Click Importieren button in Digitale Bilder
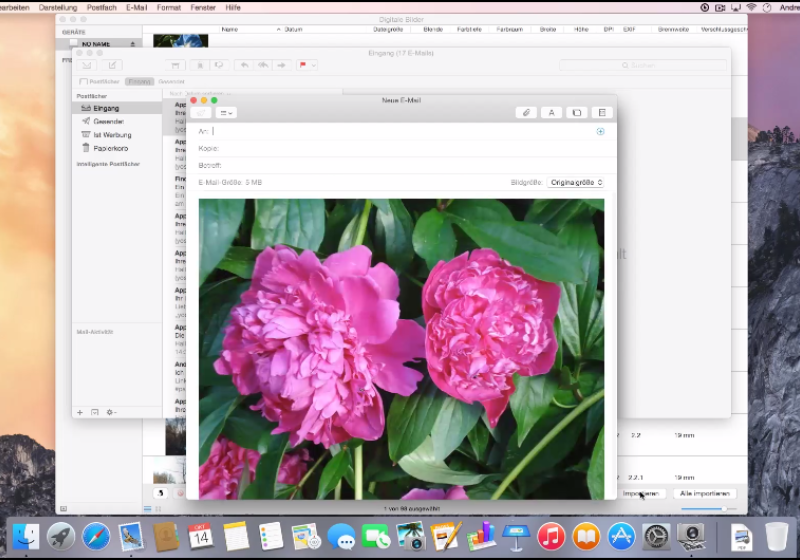The image size is (800, 560). click(x=641, y=494)
